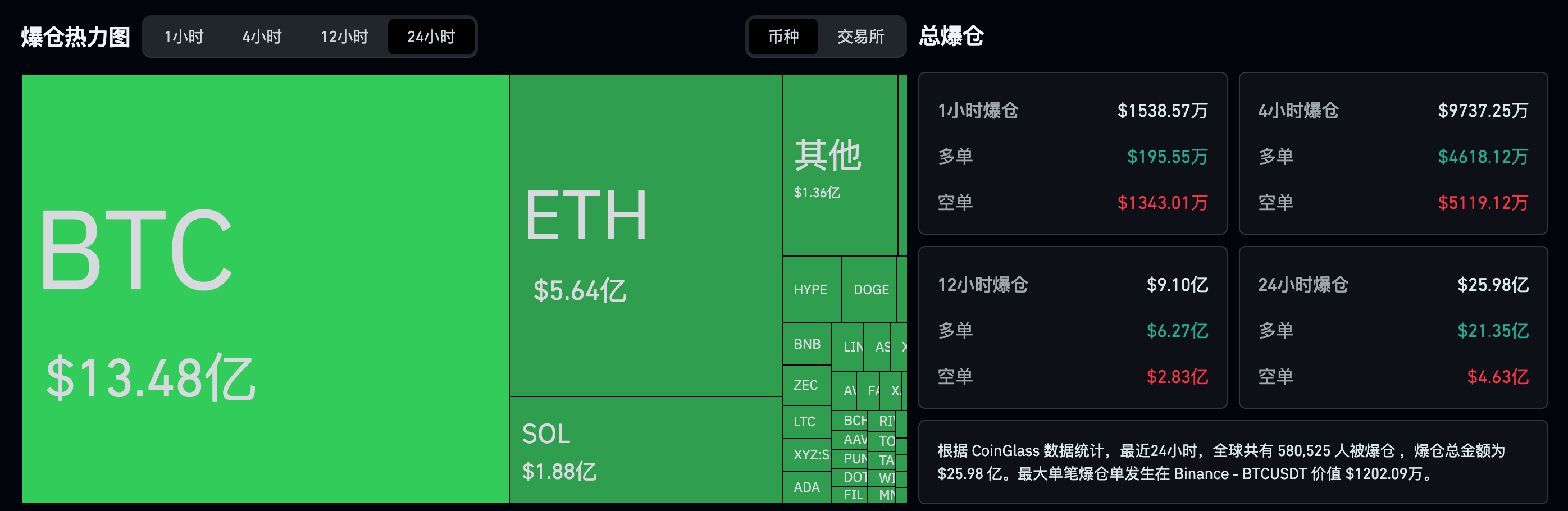Click 24小时爆仓 total $25.98亿
The width and height of the screenshot is (1568, 511).
point(1493,285)
